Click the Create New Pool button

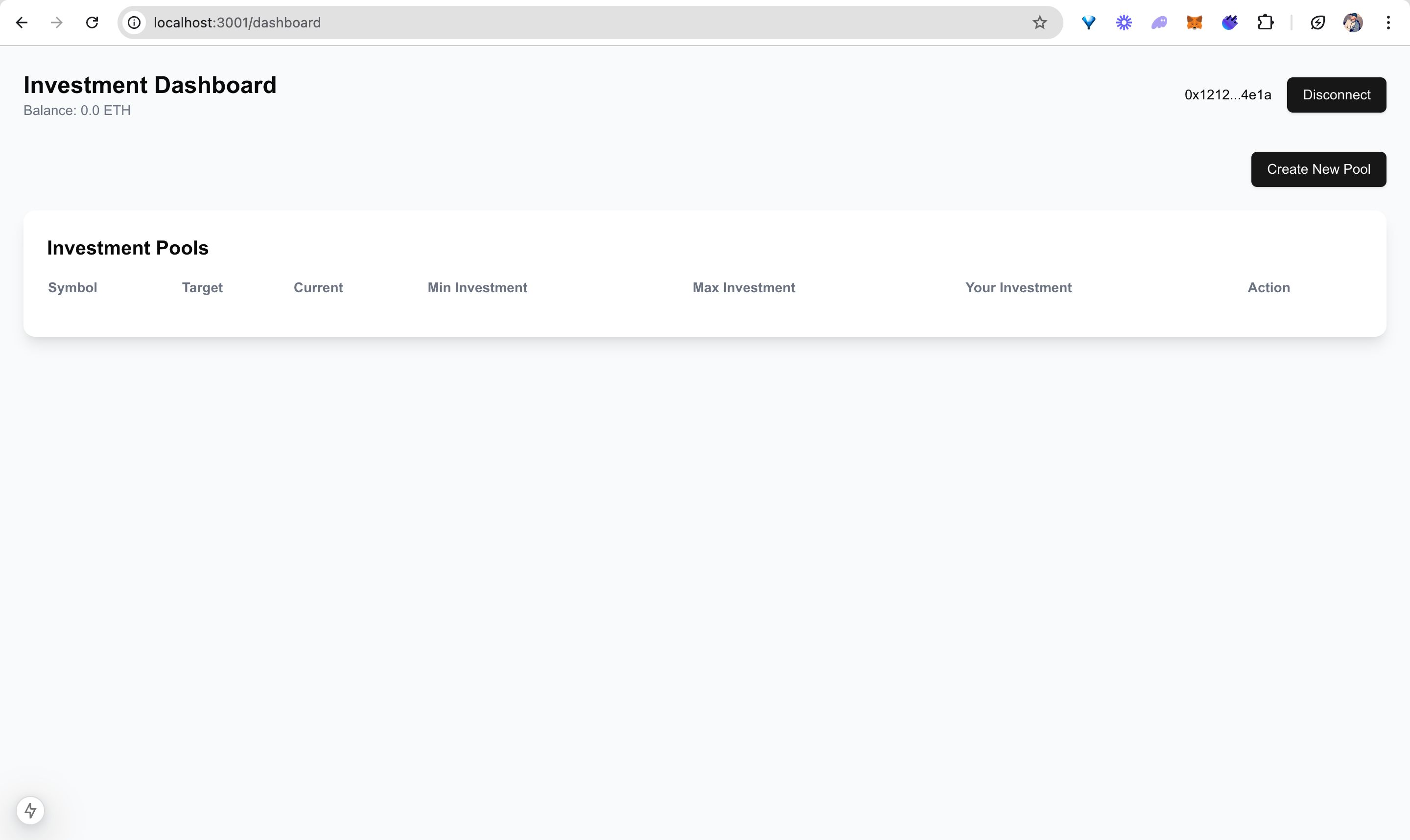pyautogui.click(x=1318, y=169)
